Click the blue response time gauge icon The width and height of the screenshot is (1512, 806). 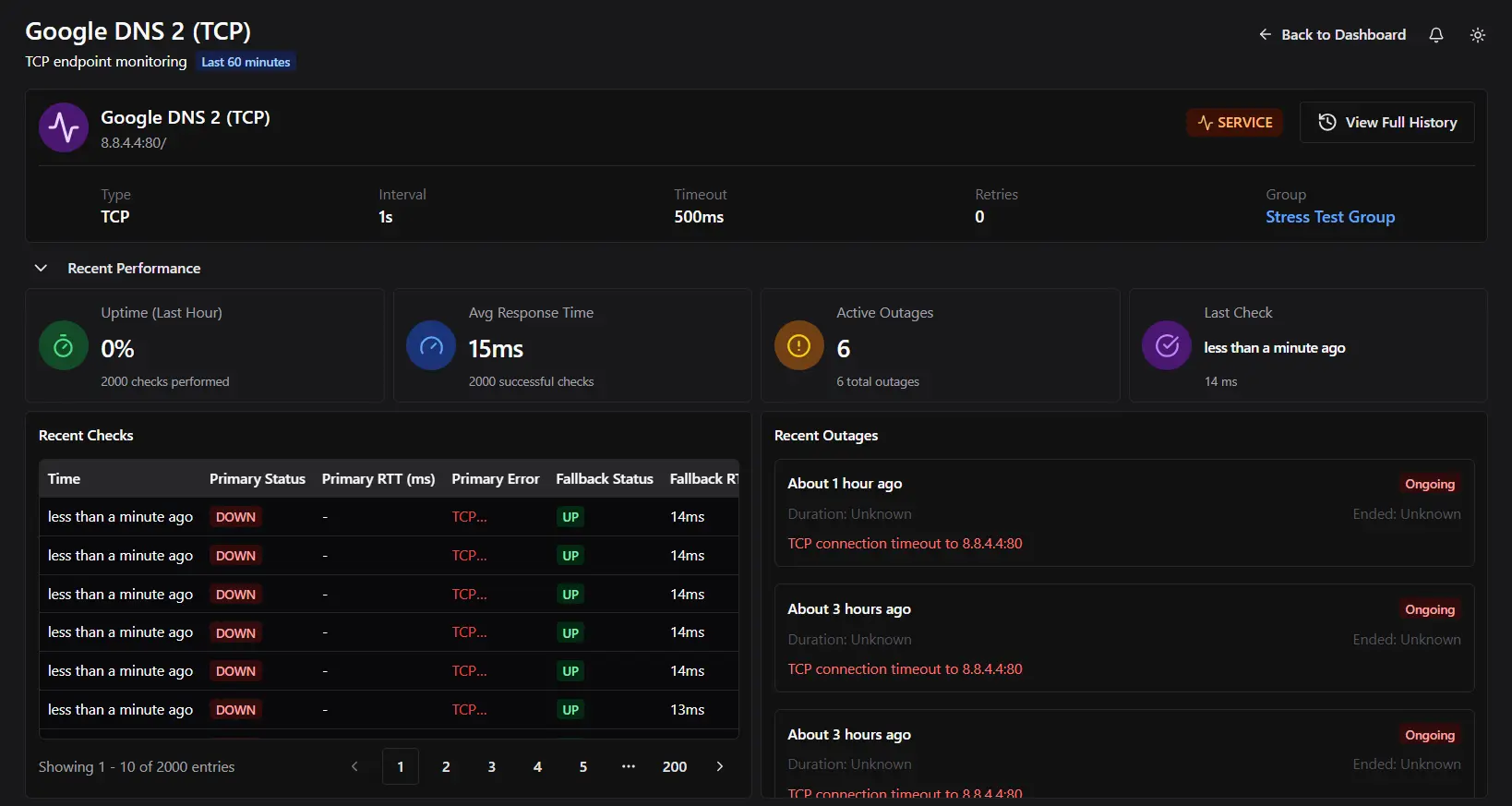click(x=431, y=346)
